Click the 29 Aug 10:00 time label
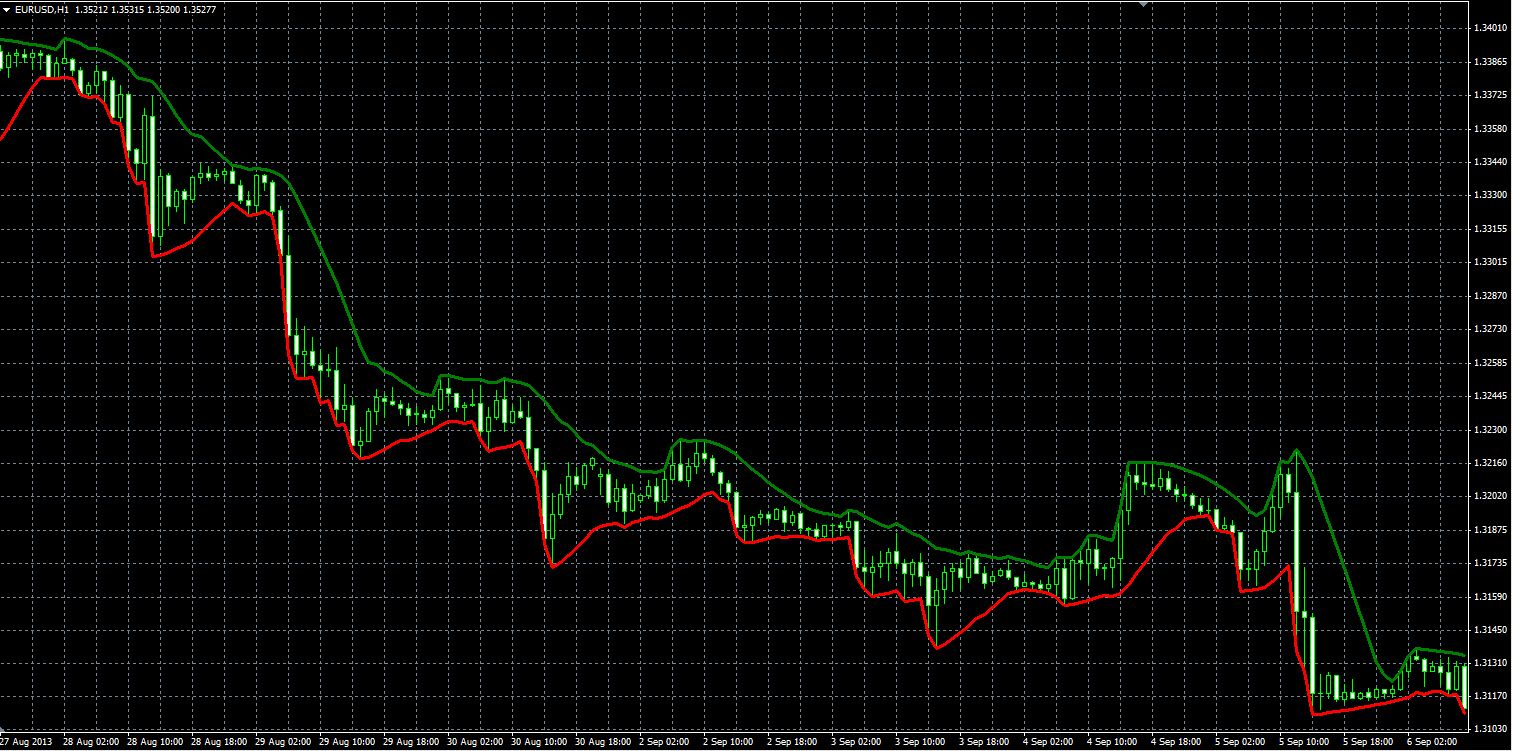Screen dimensions: 1513x751 [x=346, y=743]
